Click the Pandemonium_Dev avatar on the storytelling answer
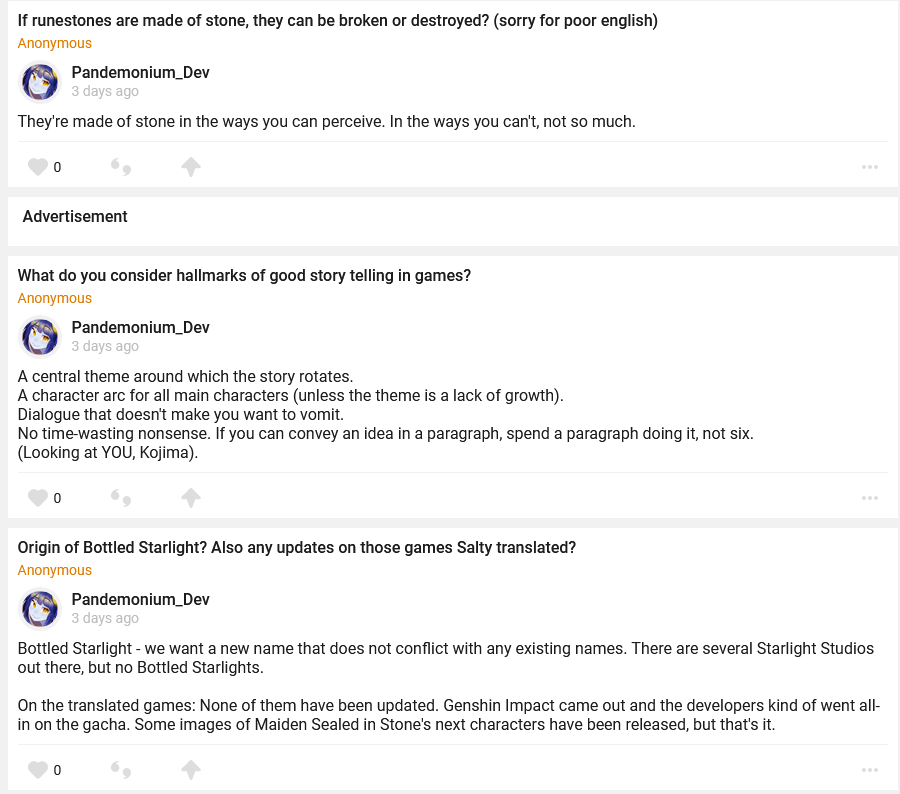 (x=41, y=337)
